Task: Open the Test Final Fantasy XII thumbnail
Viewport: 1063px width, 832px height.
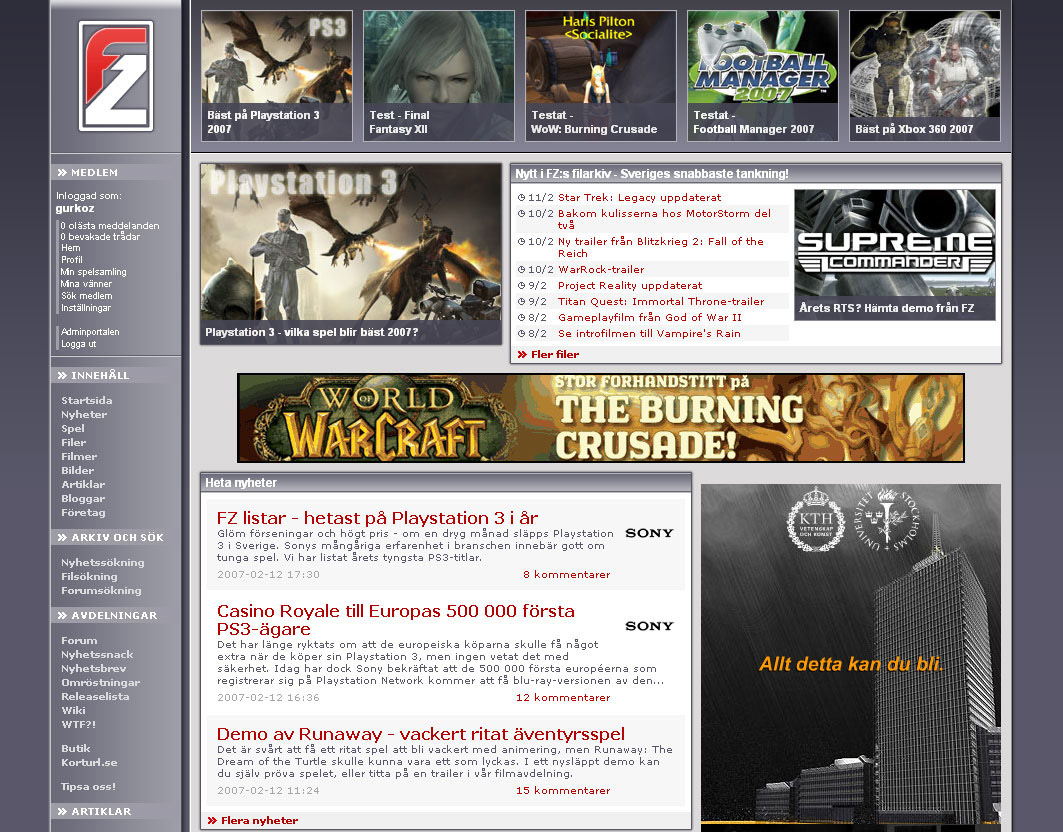Action: click(439, 76)
